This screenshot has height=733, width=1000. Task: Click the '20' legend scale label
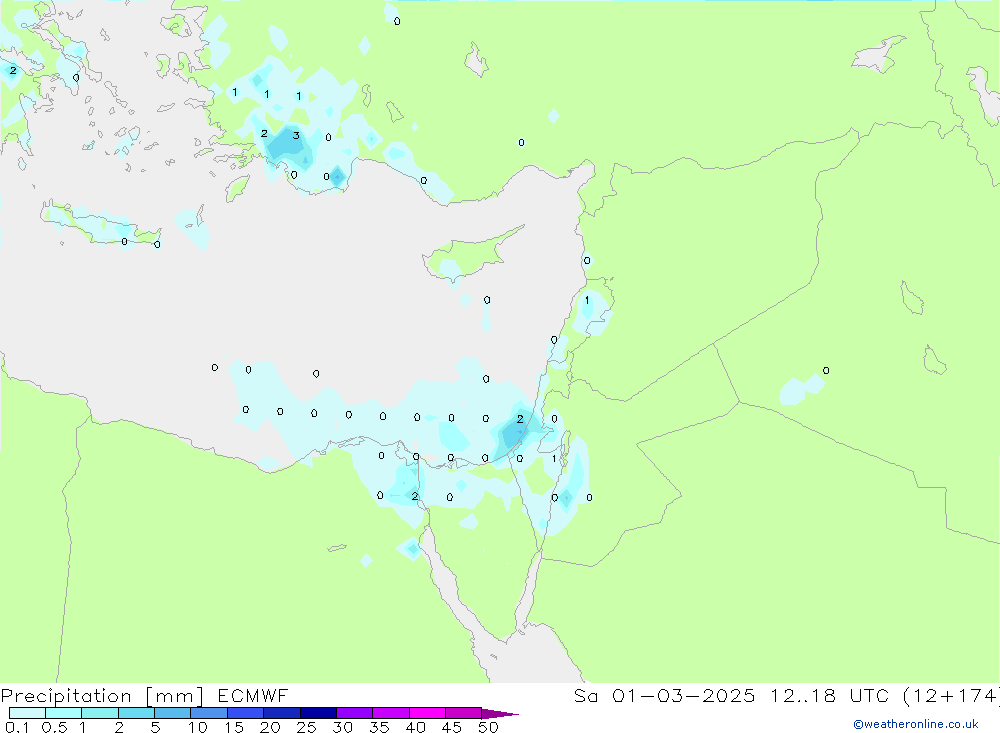[x=270, y=727]
